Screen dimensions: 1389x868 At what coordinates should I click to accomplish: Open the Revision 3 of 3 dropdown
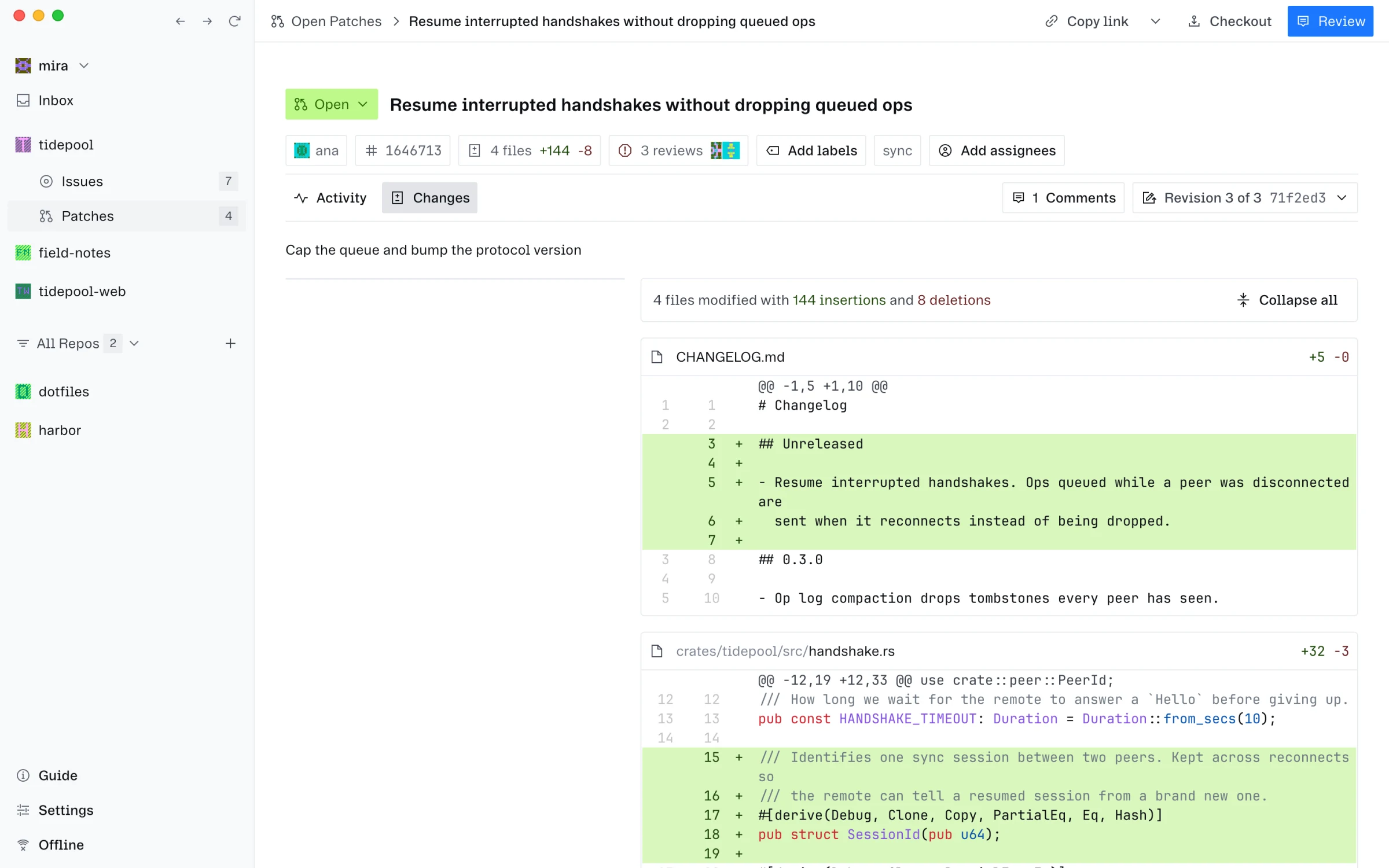pos(1245,198)
